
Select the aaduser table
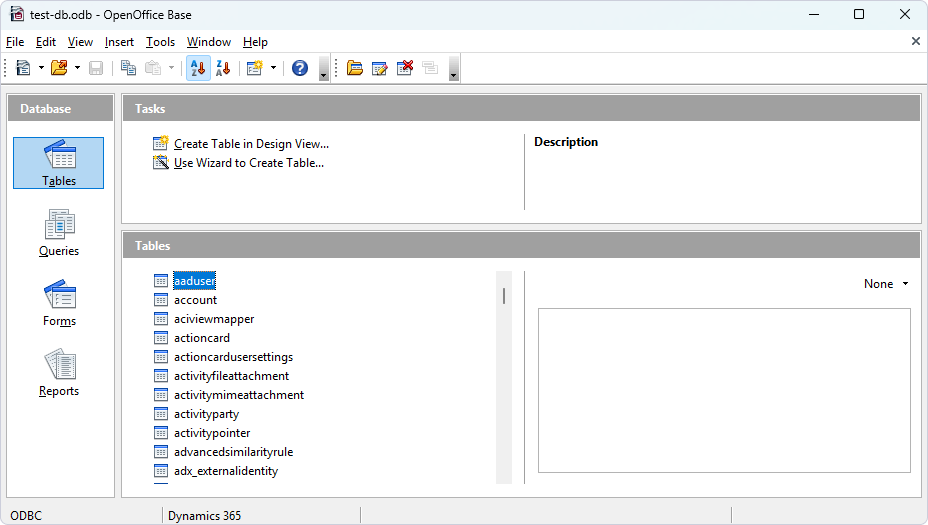[x=195, y=281]
